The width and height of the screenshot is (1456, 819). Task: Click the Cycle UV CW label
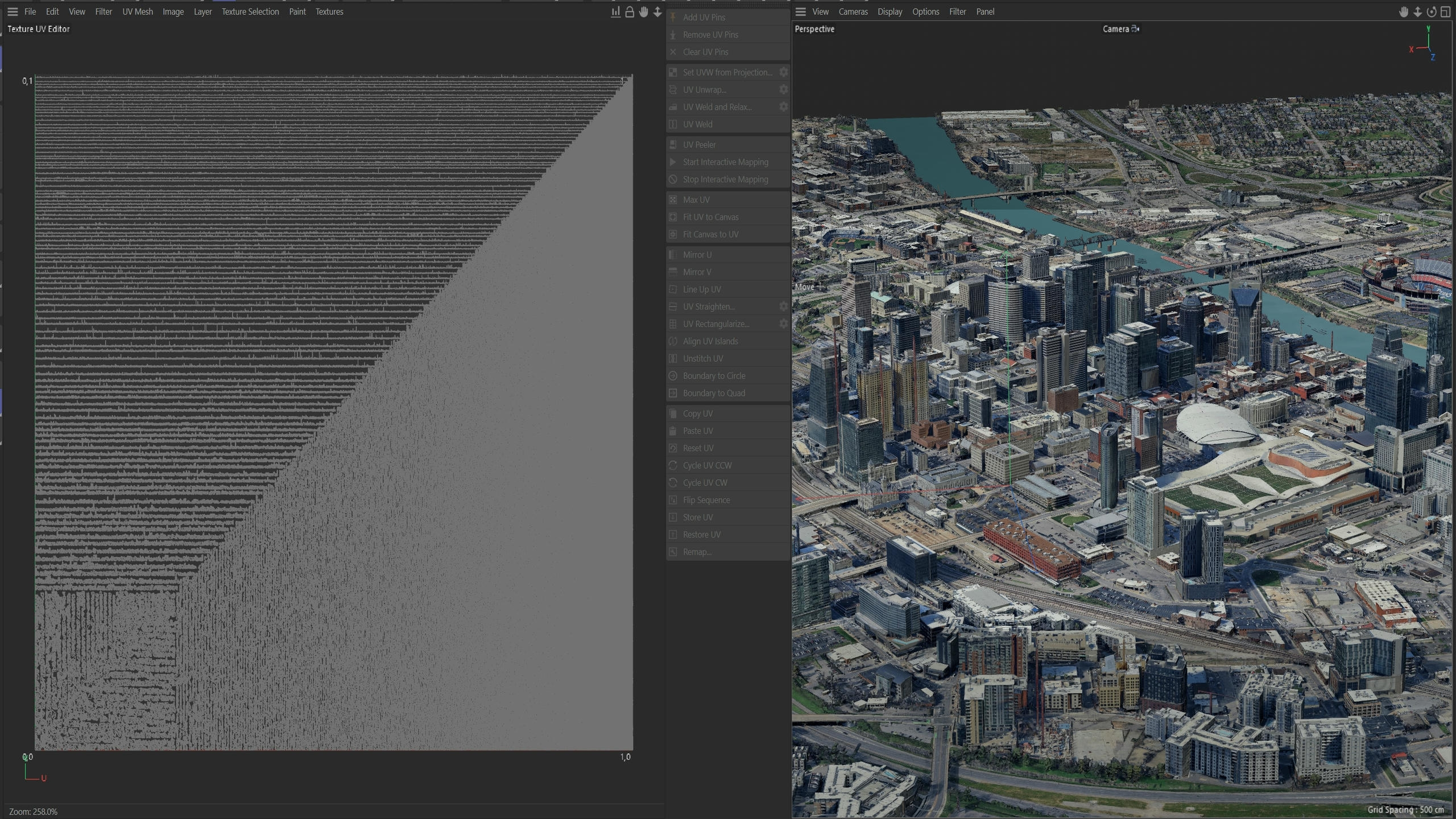click(705, 483)
